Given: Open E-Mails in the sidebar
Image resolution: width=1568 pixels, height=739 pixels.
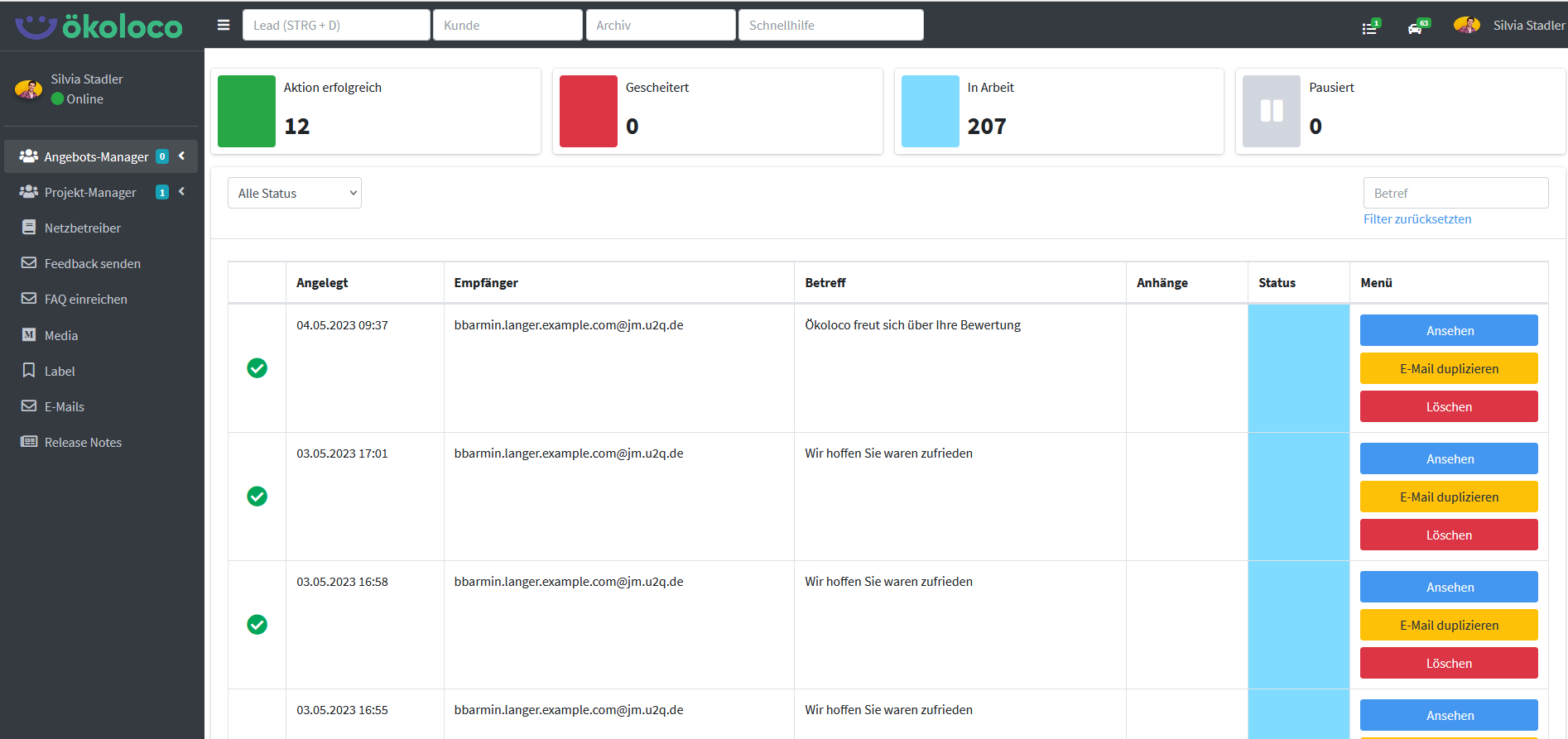Looking at the screenshot, I should click(64, 406).
